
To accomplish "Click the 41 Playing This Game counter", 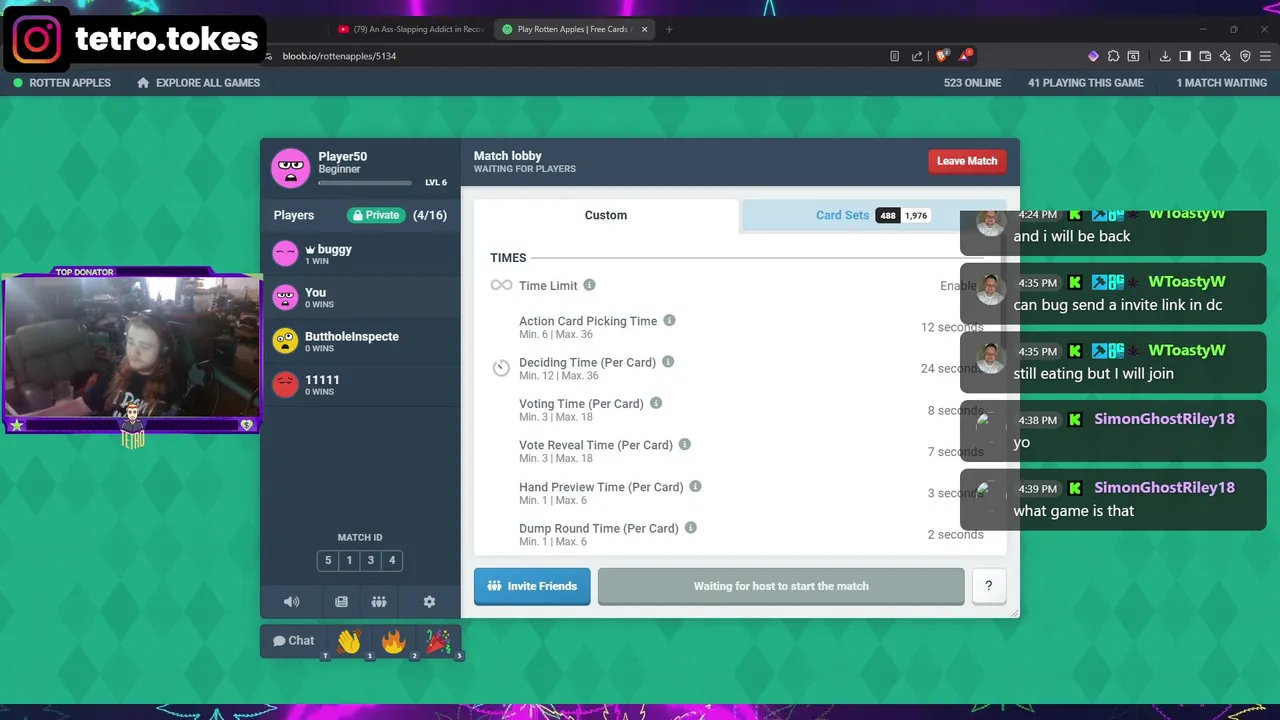I will 1085,83.
